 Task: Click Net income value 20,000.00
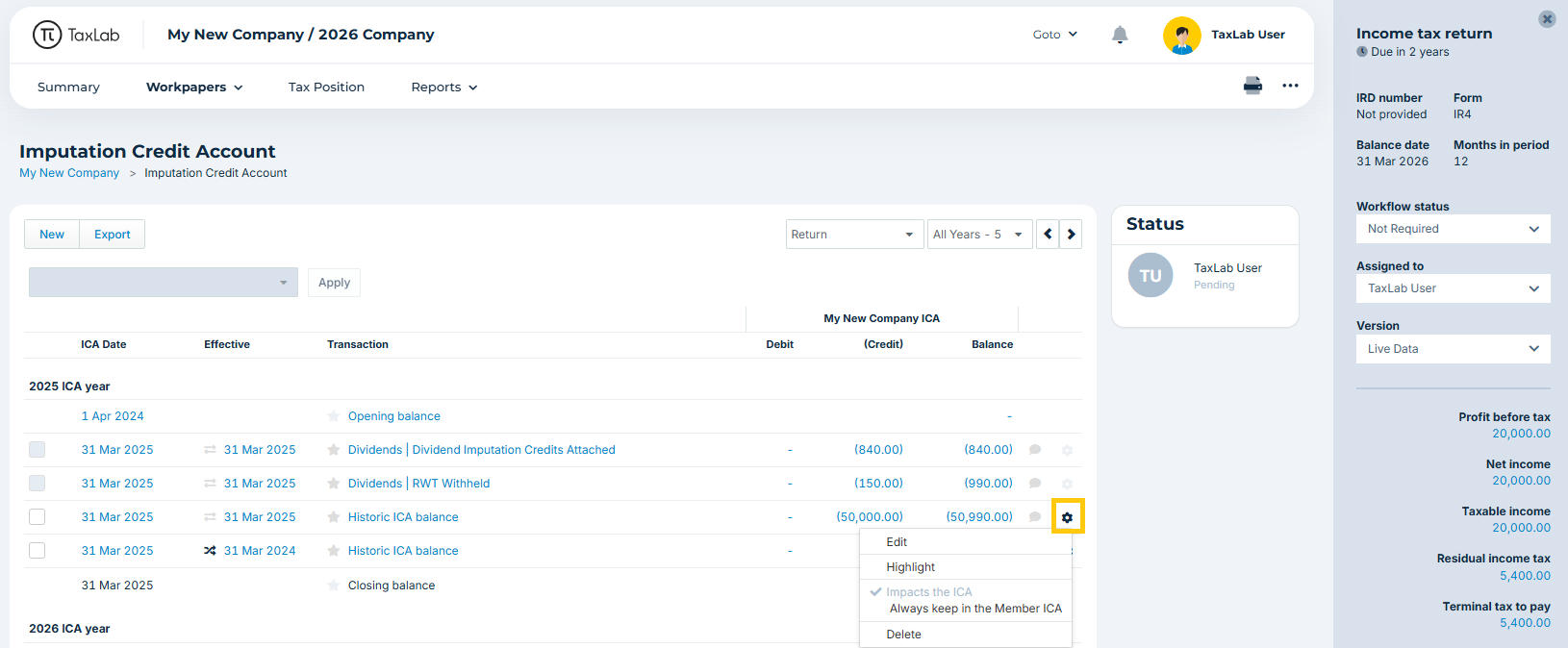pos(1521,481)
